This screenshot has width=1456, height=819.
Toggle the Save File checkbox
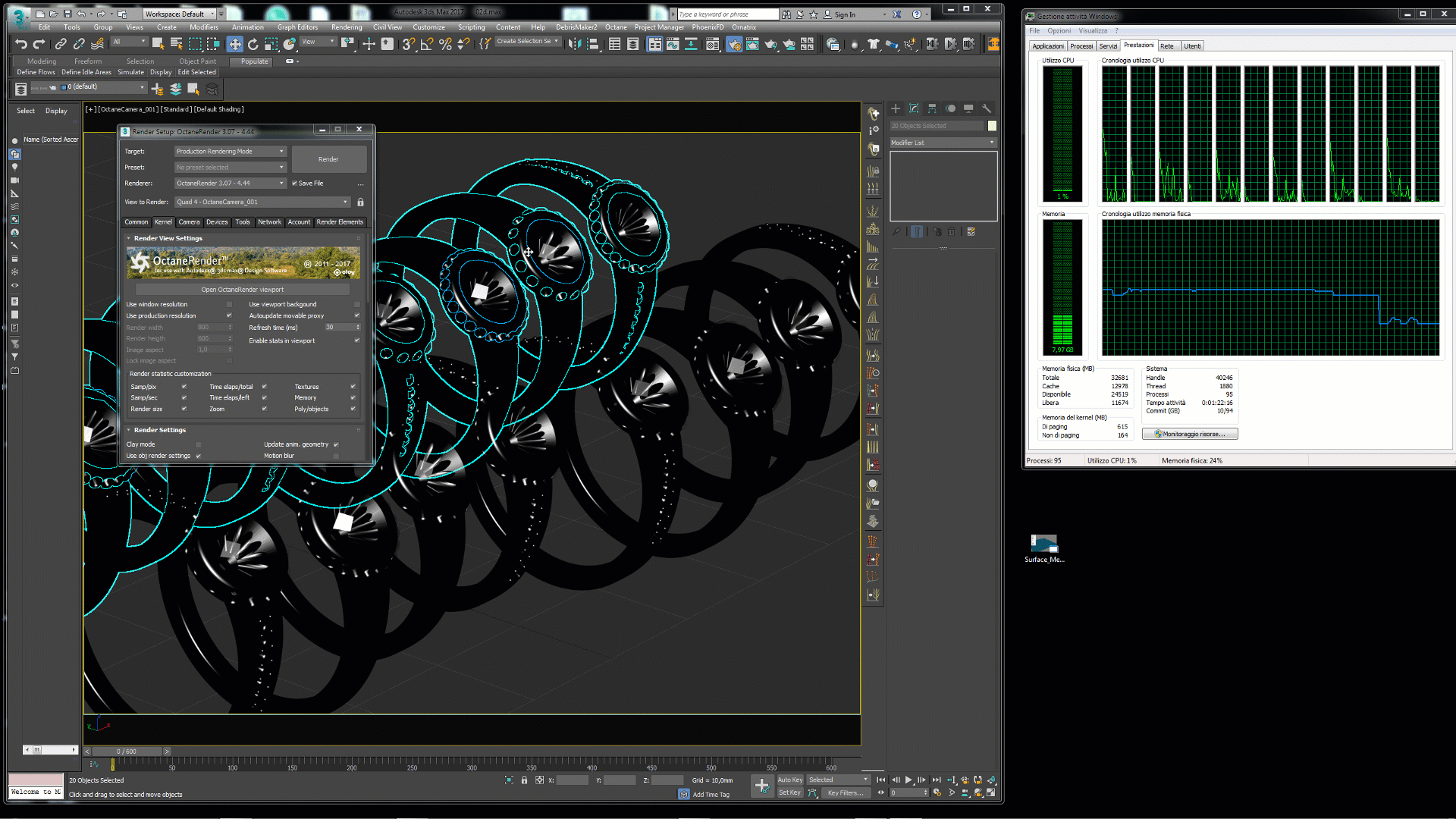pyautogui.click(x=295, y=184)
